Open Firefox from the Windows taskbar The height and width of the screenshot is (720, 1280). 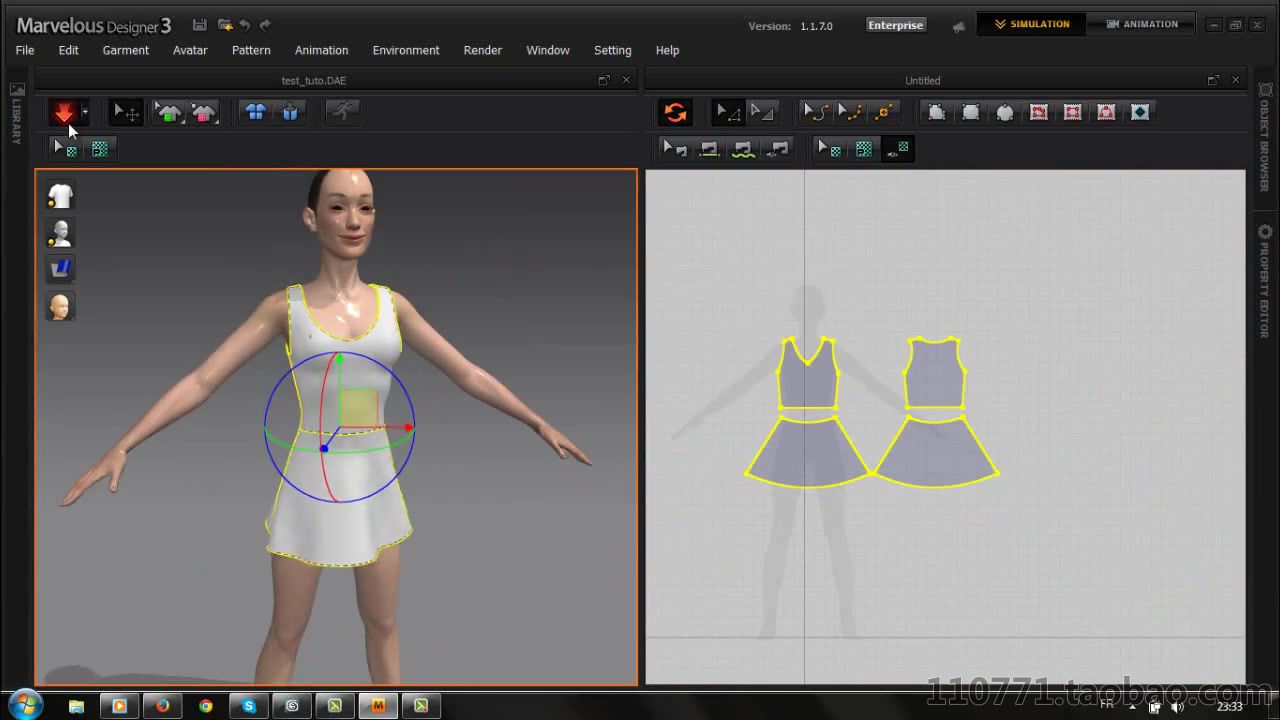point(162,706)
